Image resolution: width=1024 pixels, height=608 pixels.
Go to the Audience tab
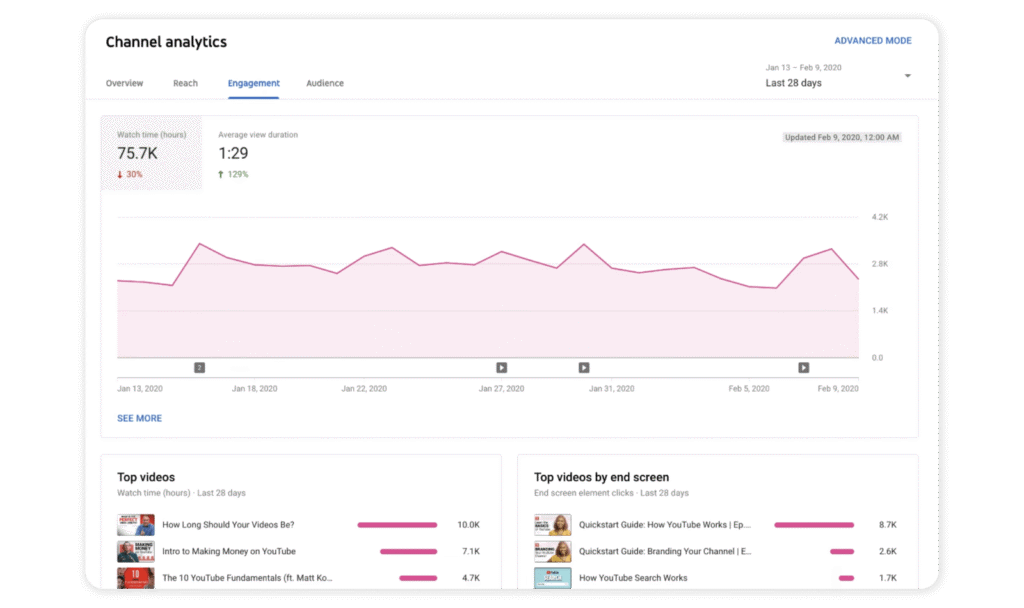click(325, 83)
